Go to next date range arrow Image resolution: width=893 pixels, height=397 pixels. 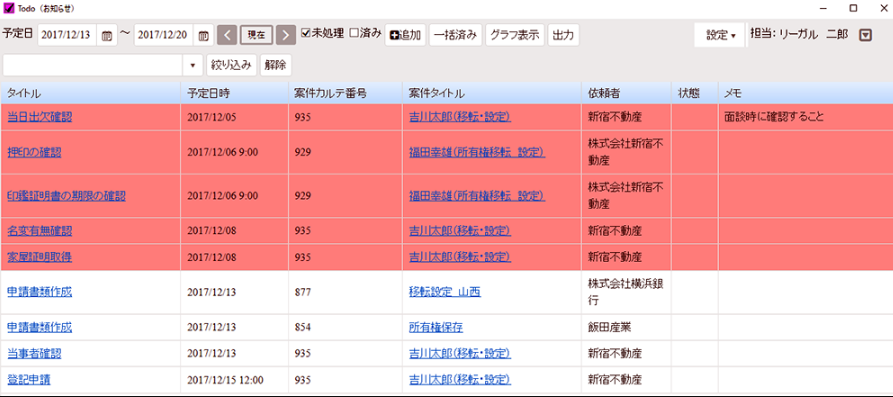coord(286,35)
